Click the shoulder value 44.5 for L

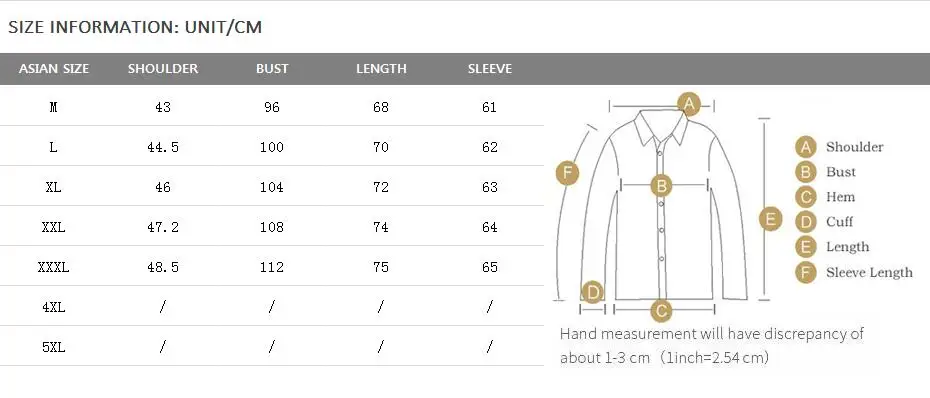(x=163, y=147)
